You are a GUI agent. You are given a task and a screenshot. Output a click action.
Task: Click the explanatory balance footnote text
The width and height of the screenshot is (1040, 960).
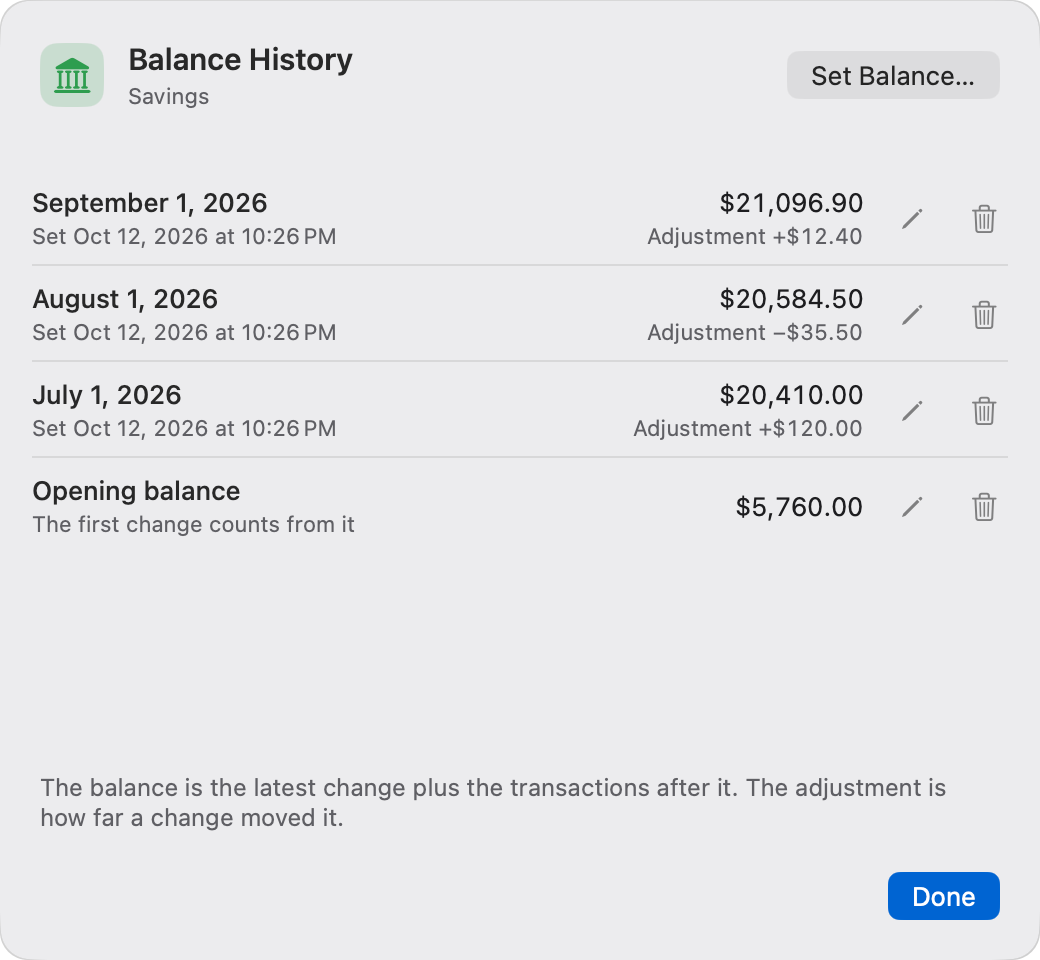tap(493, 803)
